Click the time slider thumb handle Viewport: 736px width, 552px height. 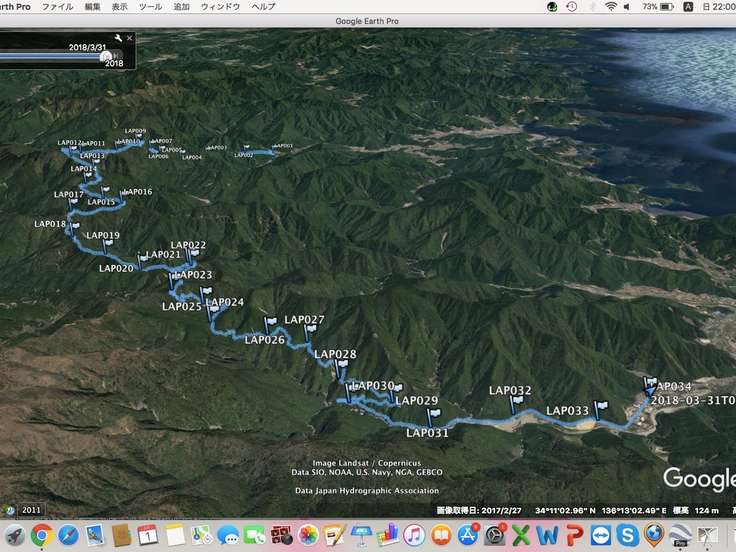105,57
